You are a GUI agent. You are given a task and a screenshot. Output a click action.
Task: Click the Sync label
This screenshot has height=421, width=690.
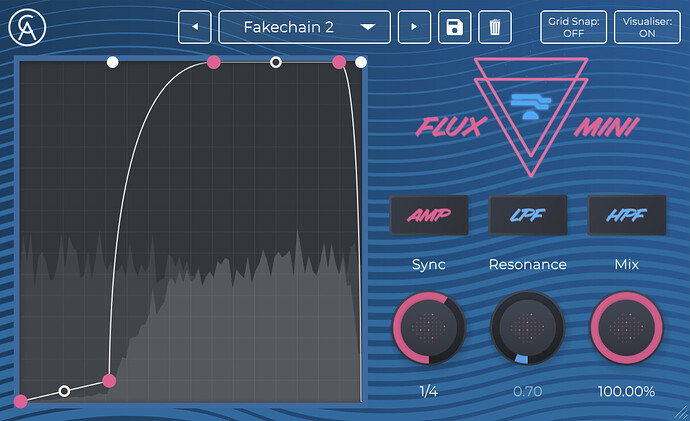pyautogui.click(x=429, y=264)
